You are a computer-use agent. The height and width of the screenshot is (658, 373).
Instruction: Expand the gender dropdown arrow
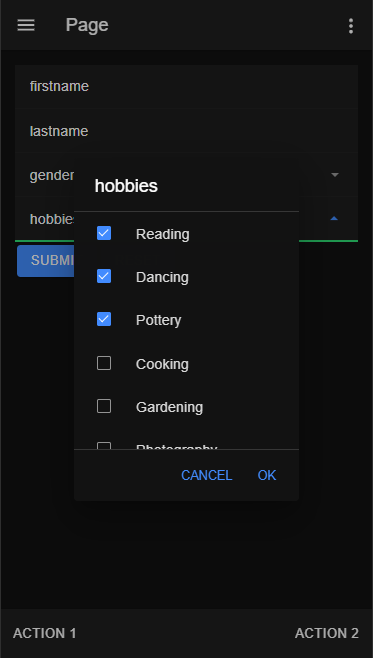click(334, 175)
